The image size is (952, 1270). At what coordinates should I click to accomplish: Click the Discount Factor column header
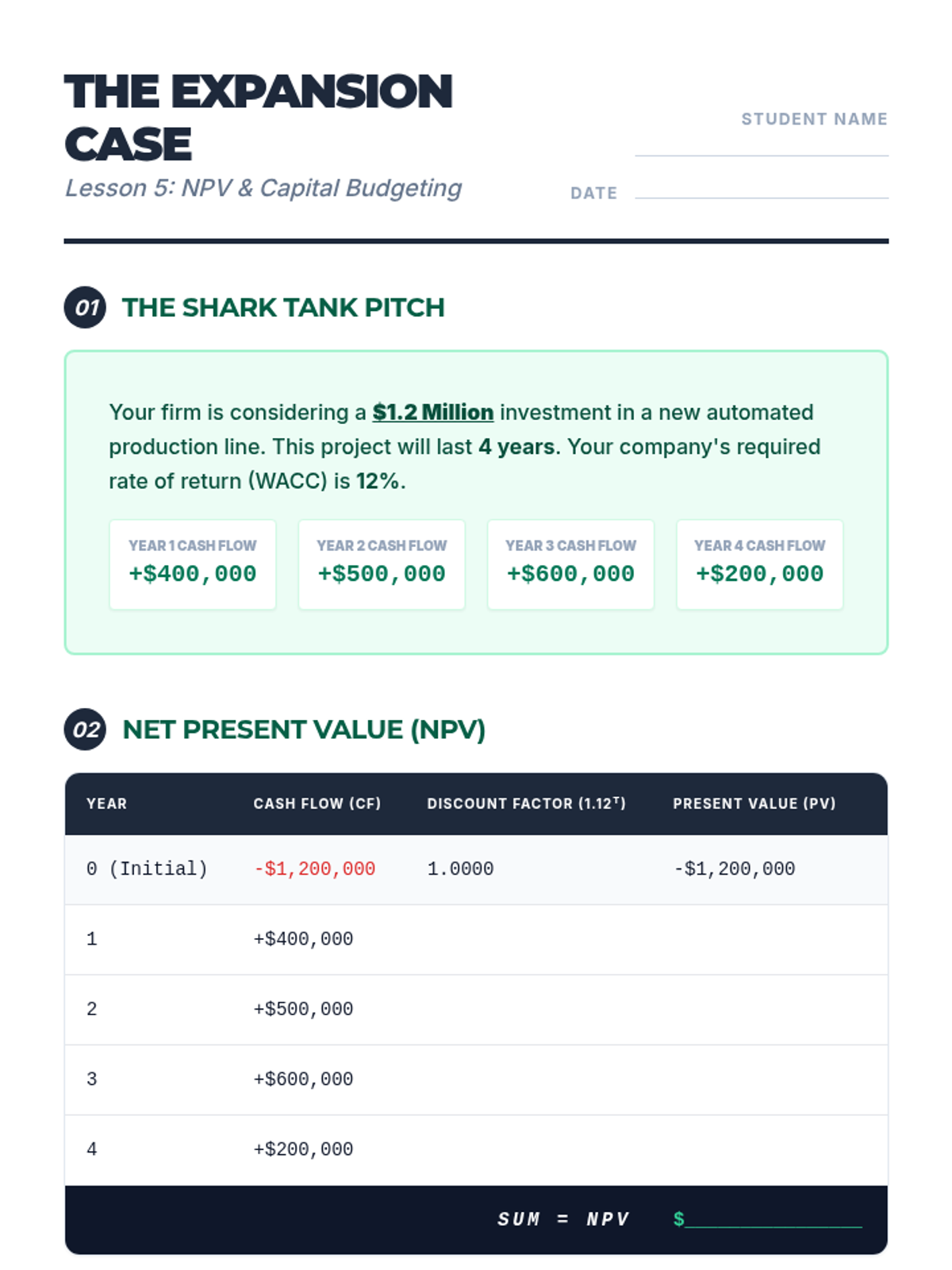tap(526, 803)
